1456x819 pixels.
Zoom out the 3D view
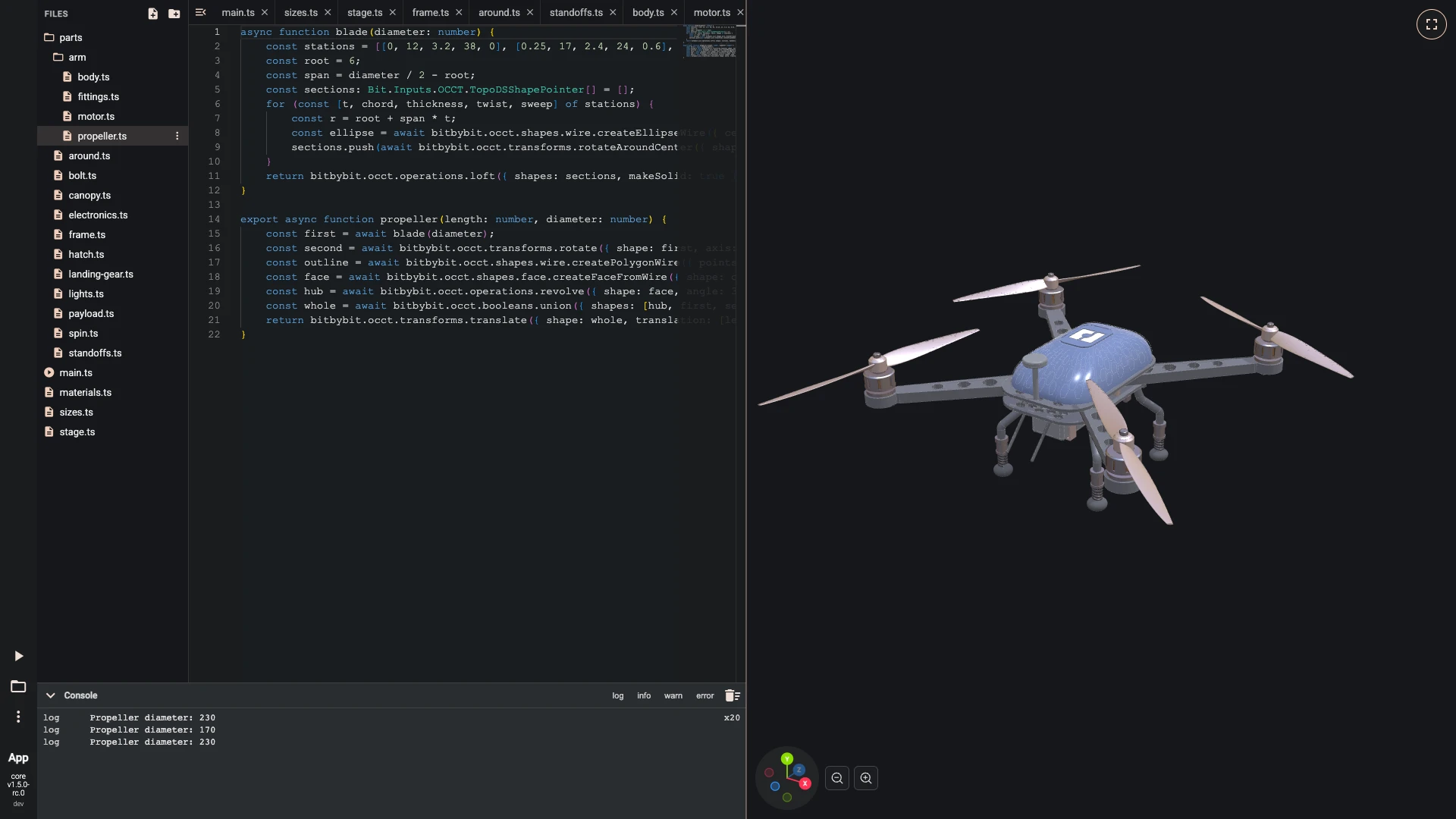pyautogui.click(x=837, y=778)
